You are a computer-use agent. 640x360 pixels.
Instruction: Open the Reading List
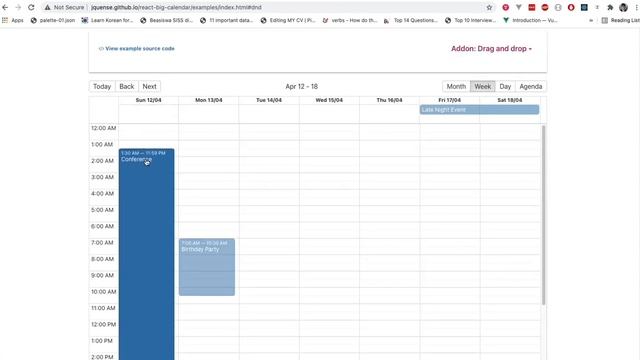coord(620,20)
